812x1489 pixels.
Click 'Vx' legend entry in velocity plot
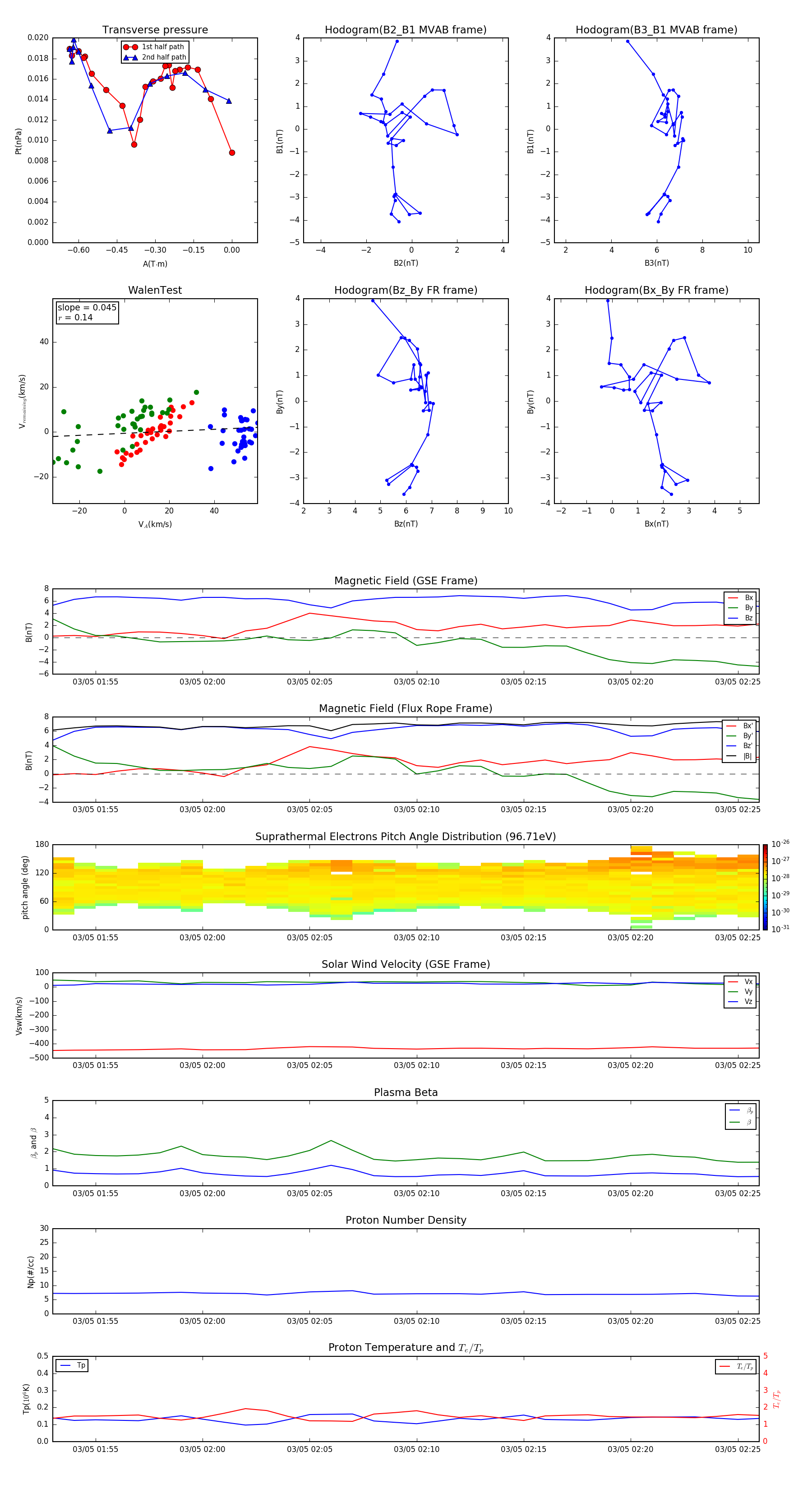pyautogui.click(x=740, y=982)
